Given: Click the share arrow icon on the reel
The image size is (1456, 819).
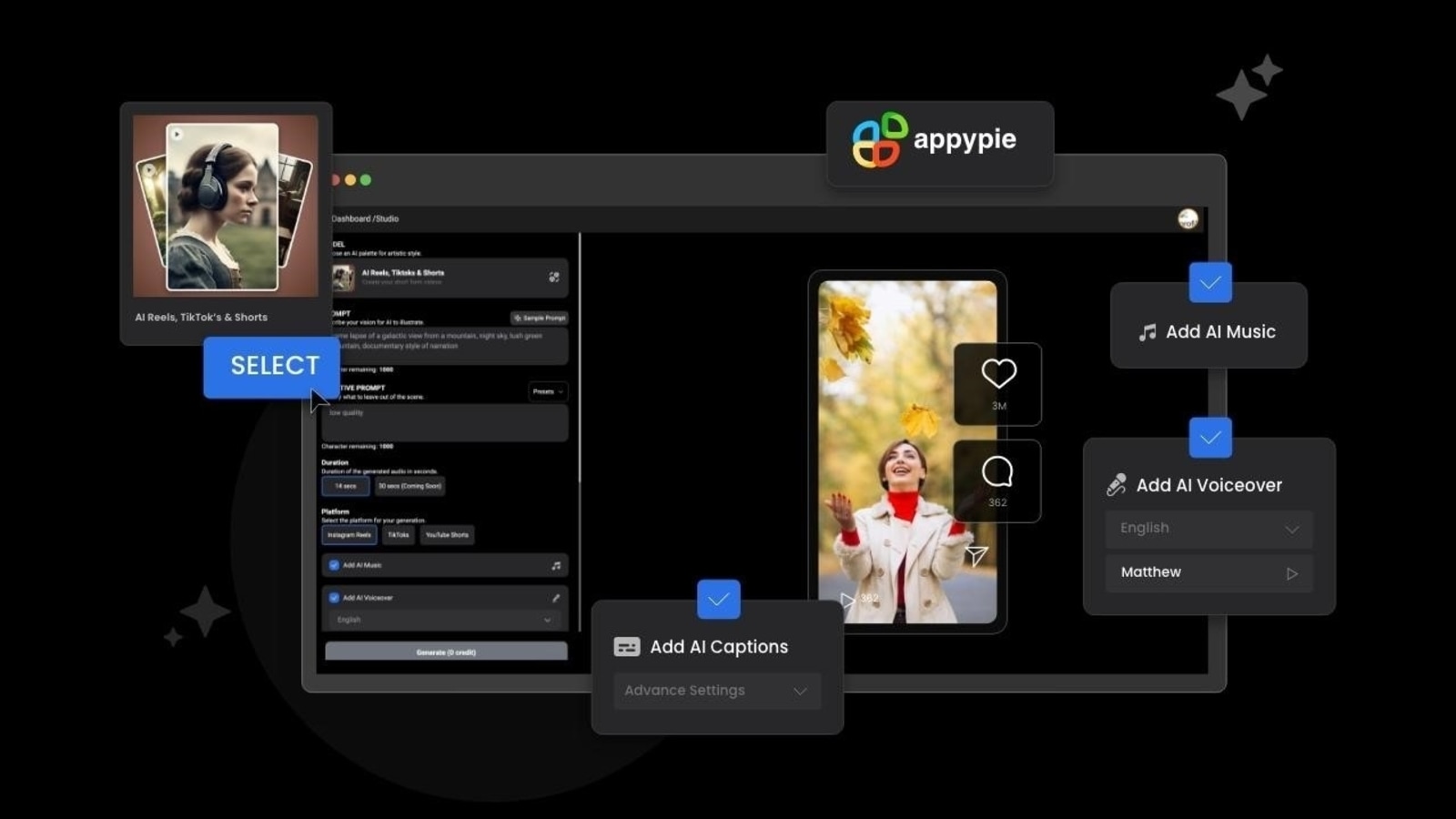Looking at the screenshot, I should click(976, 553).
